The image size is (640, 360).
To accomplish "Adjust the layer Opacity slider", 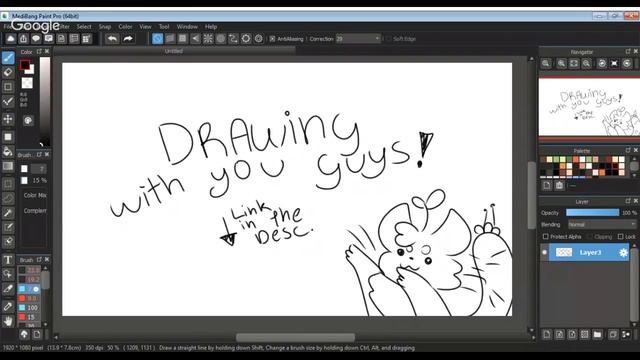I will (592, 213).
